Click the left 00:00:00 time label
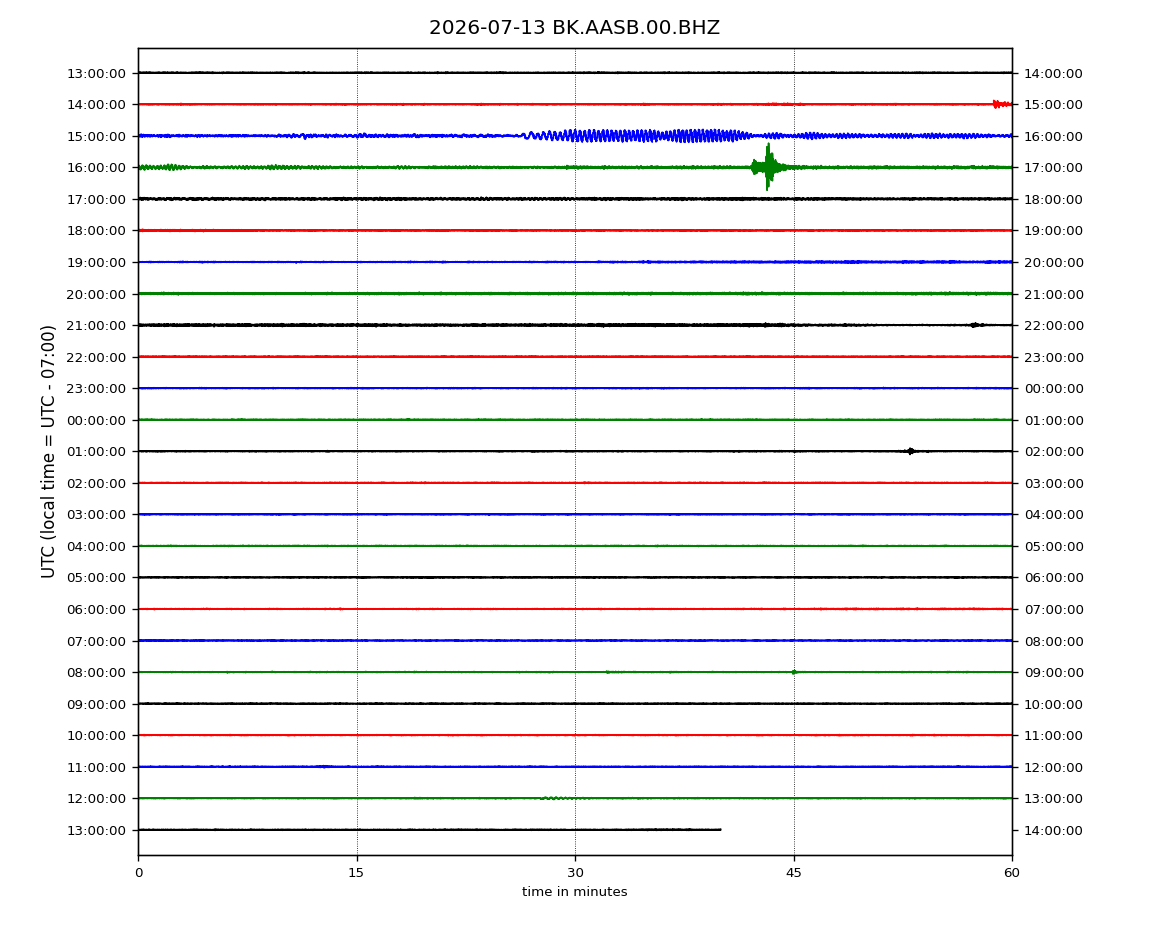The width and height of the screenshot is (1150, 950). (96, 420)
